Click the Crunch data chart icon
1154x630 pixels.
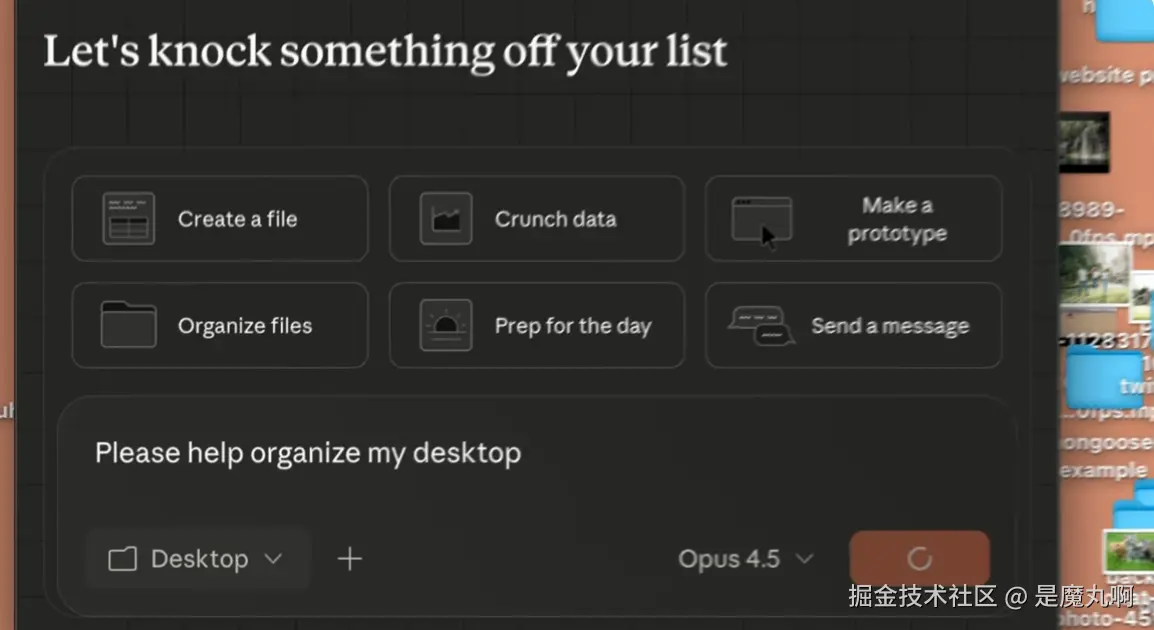[445, 219]
